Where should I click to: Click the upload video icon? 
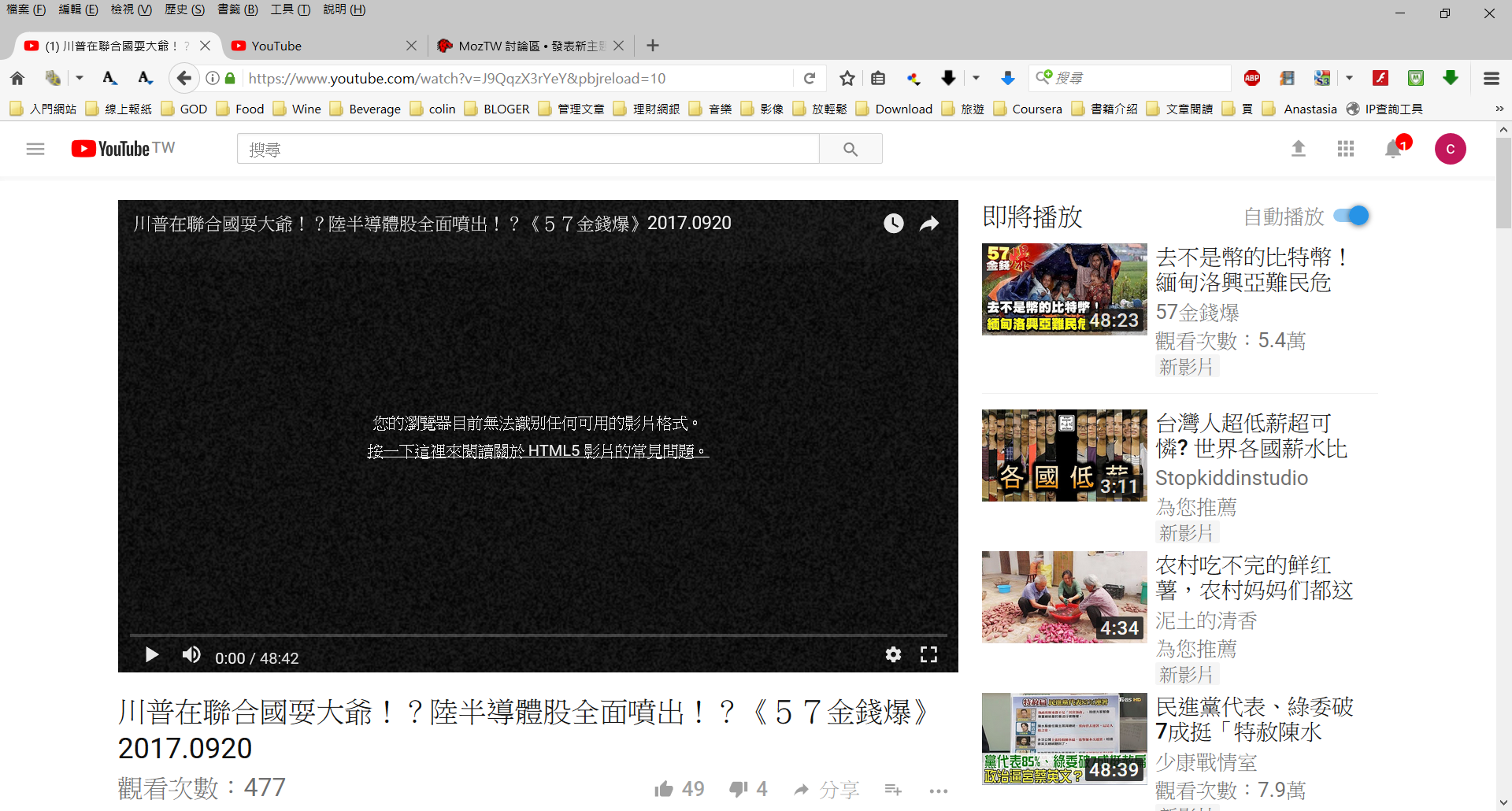coord(1298,149)
